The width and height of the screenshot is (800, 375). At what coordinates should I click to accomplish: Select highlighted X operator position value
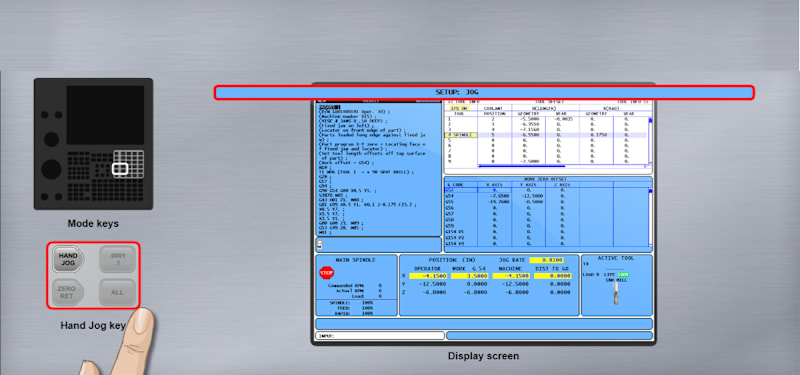(x=428, y=276)
